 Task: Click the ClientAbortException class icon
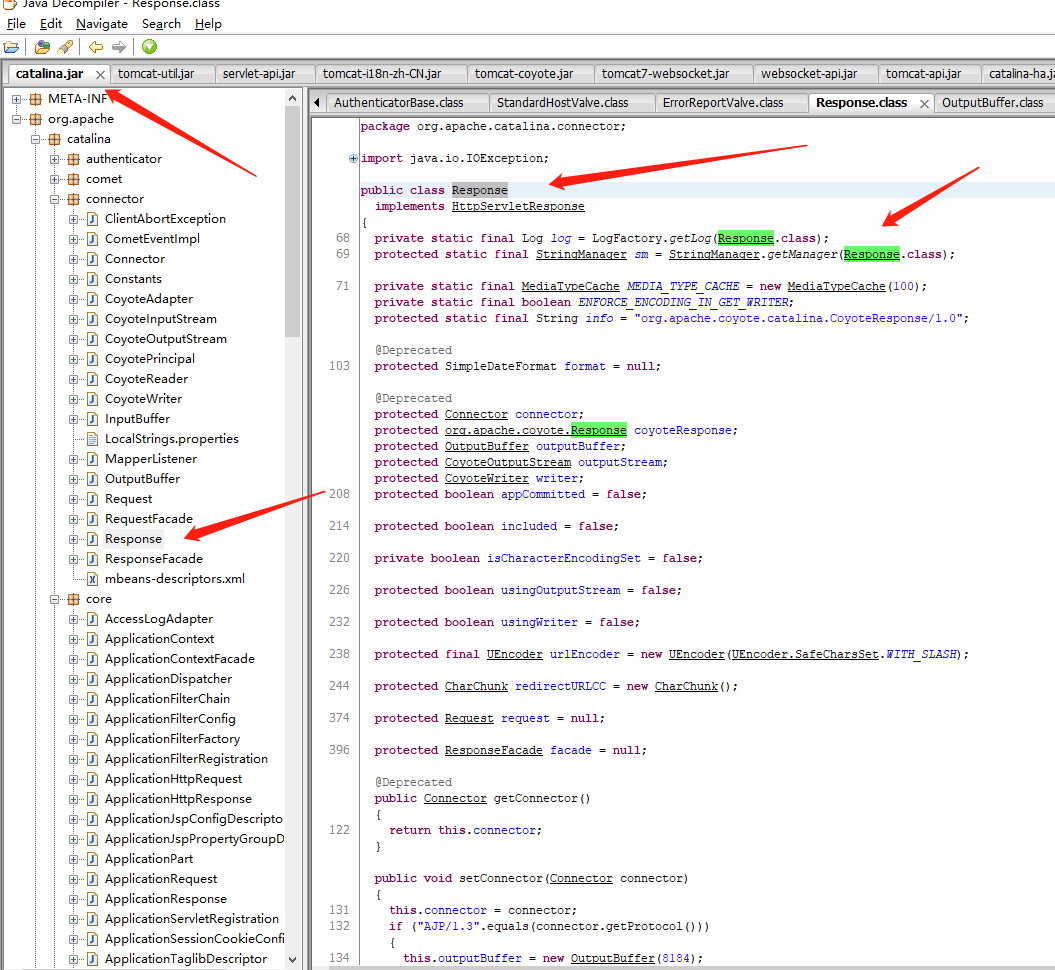pyautogui.click(x=93, y=219)
